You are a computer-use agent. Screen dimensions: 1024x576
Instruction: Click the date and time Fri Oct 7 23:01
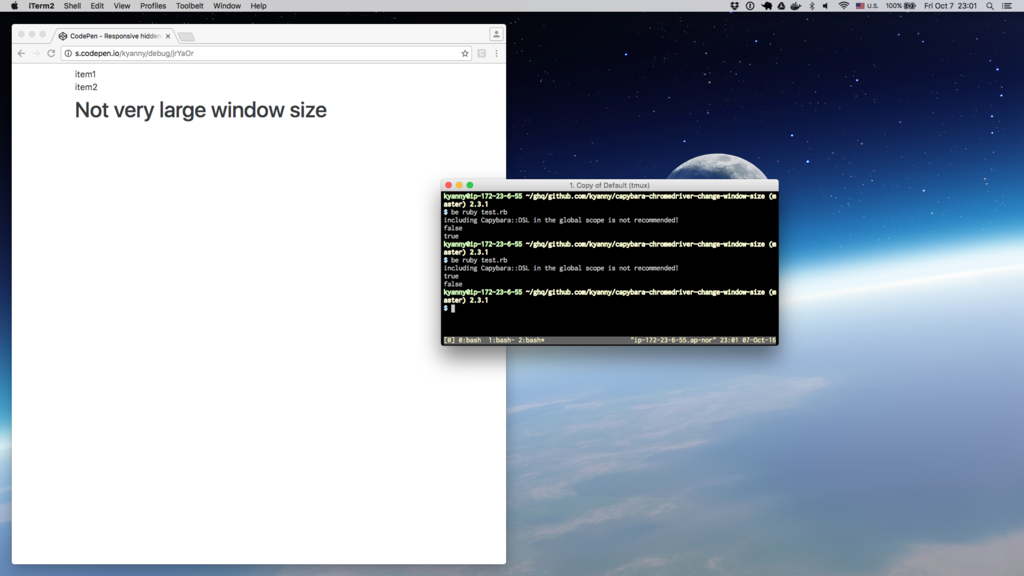pos(950,6)
